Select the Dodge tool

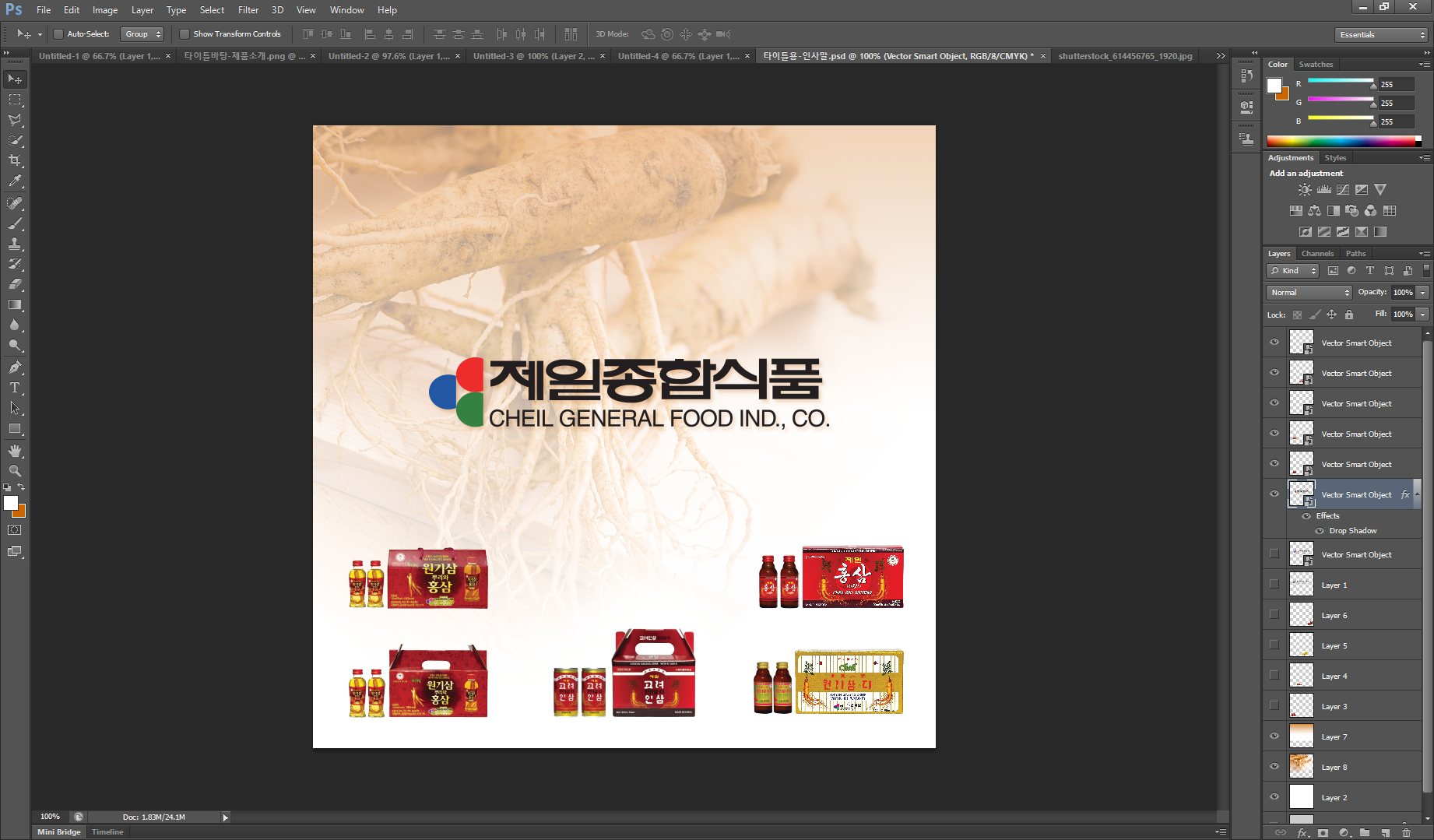pos(15,345)
